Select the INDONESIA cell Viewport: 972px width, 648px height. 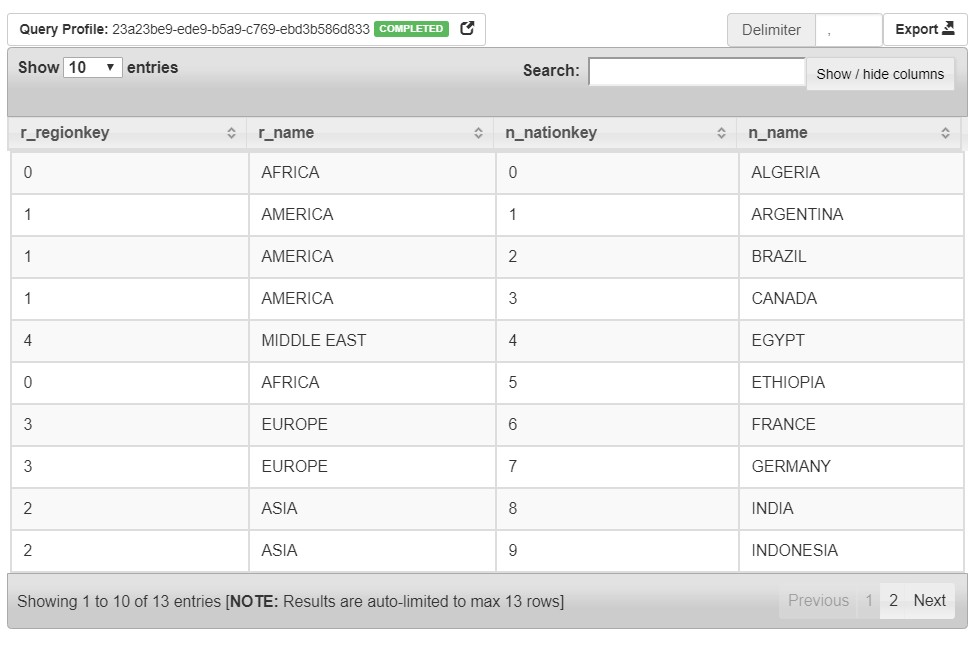[851, 551]
